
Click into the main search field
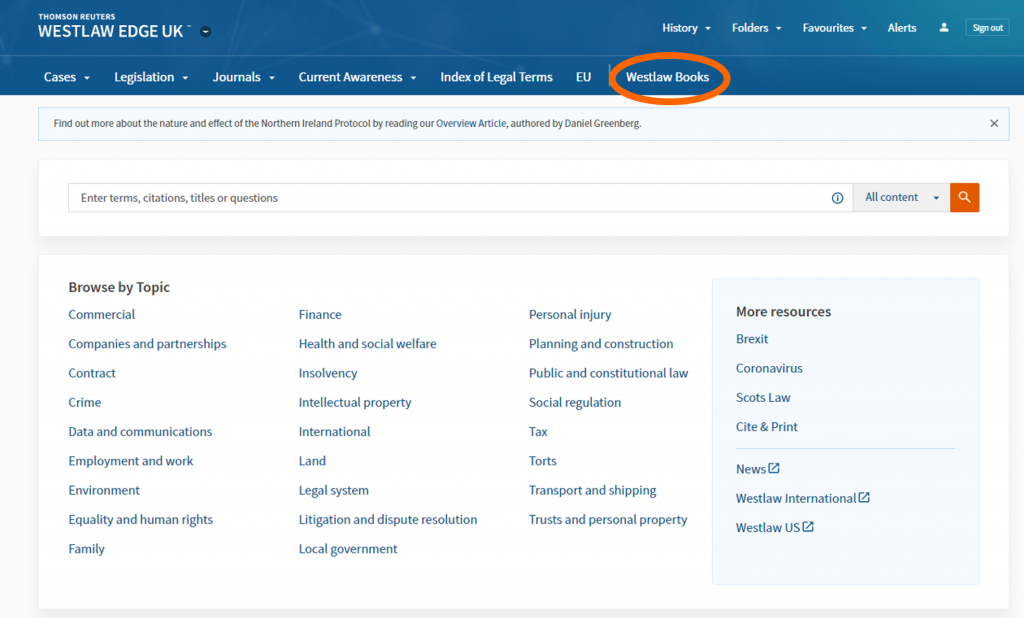coord(450,198)
